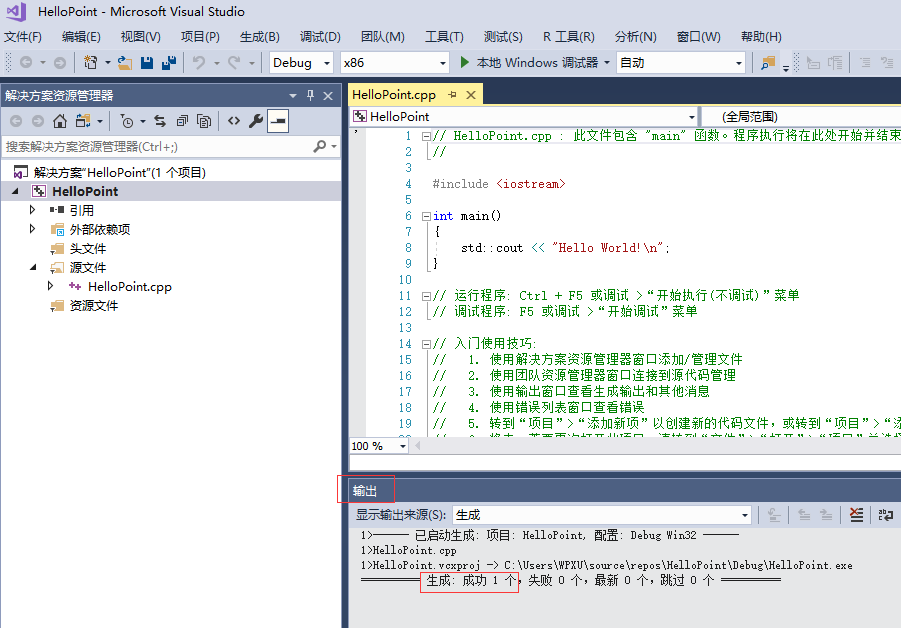
Task: Expand the 外部依赖项 tree node
Action: coord(33,229)
